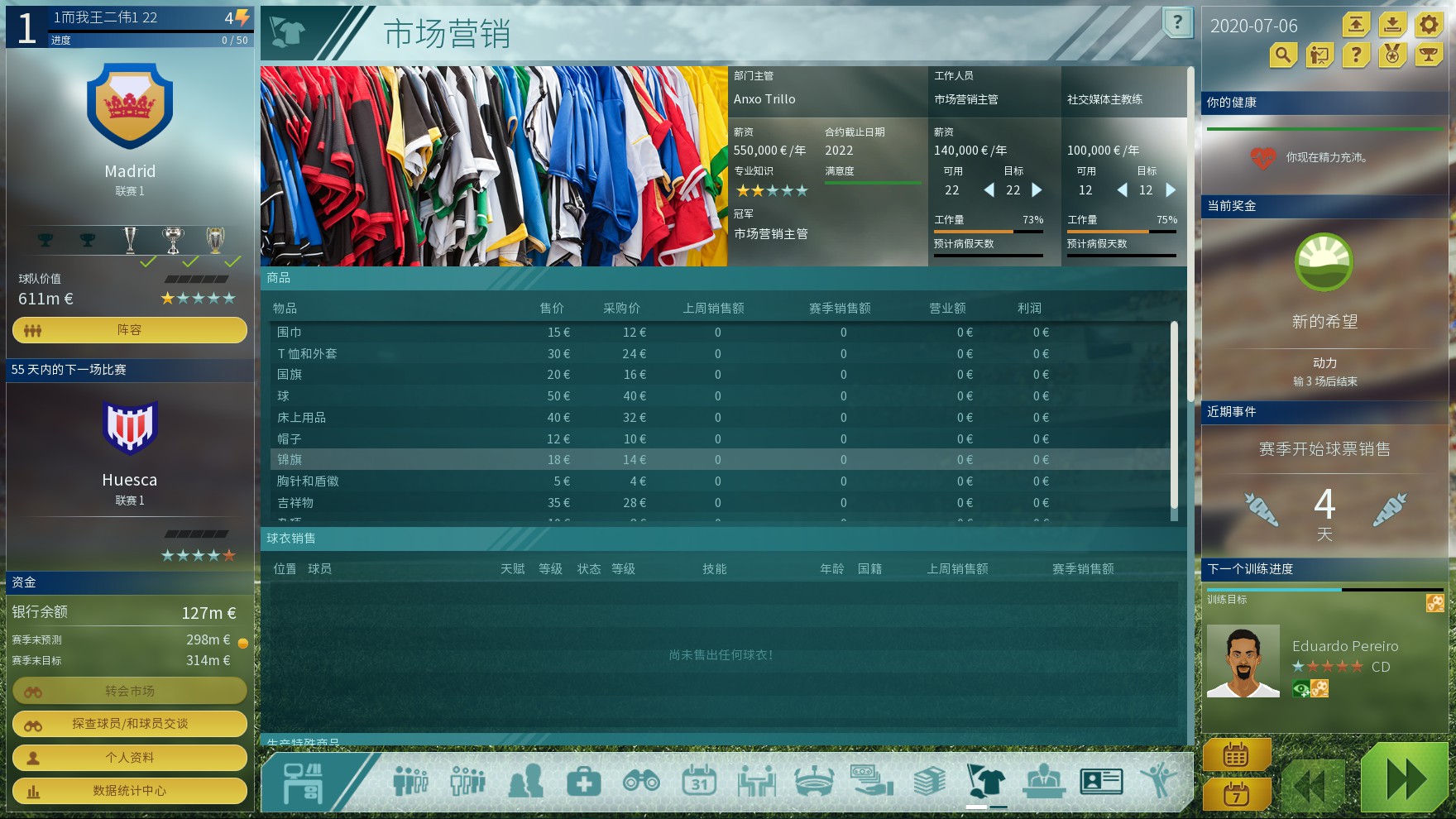Decrease 社交媒体主教练 staff target
1456x819 pixels.
pos(1122,190)
